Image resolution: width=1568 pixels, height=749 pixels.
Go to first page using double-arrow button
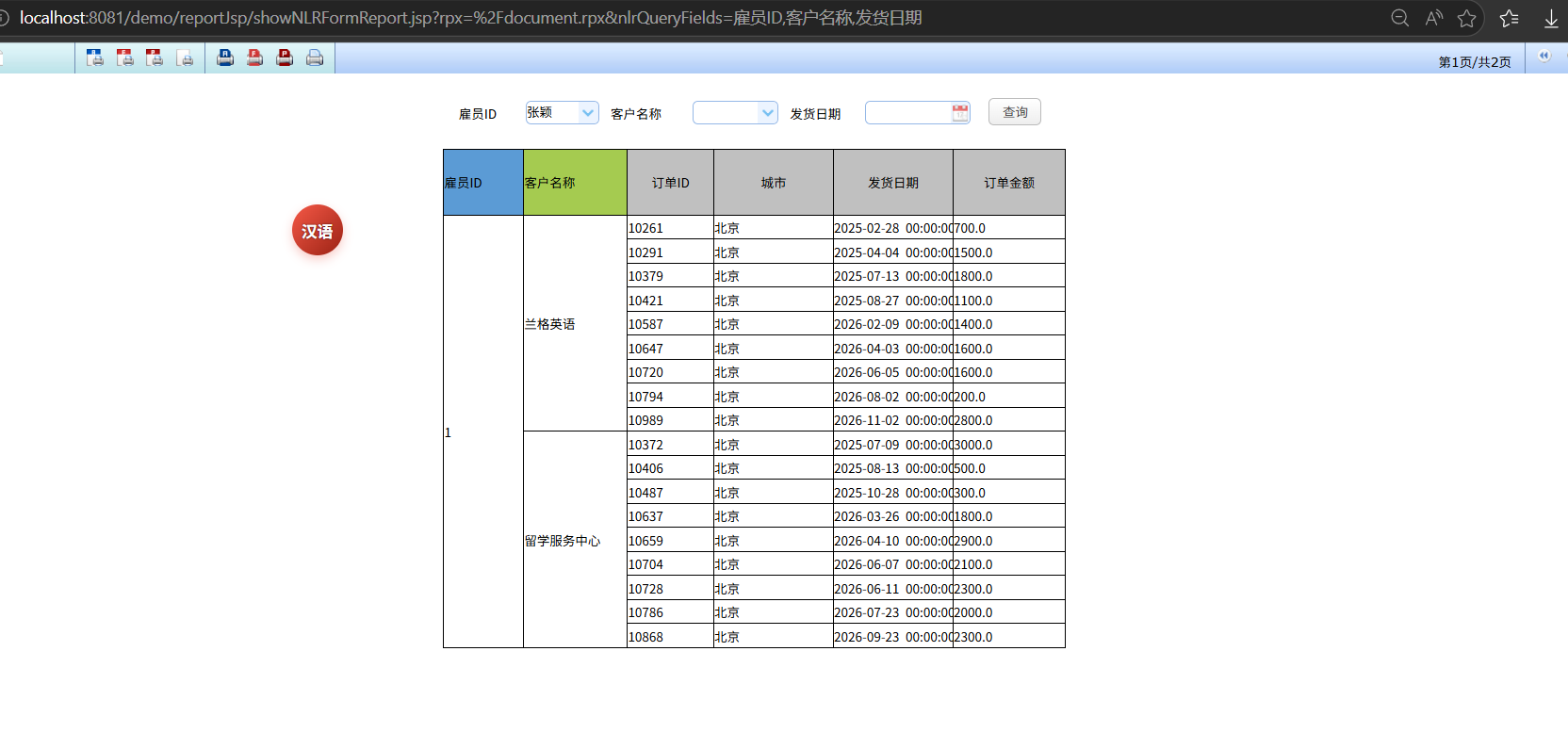(x=1543, y=56)
